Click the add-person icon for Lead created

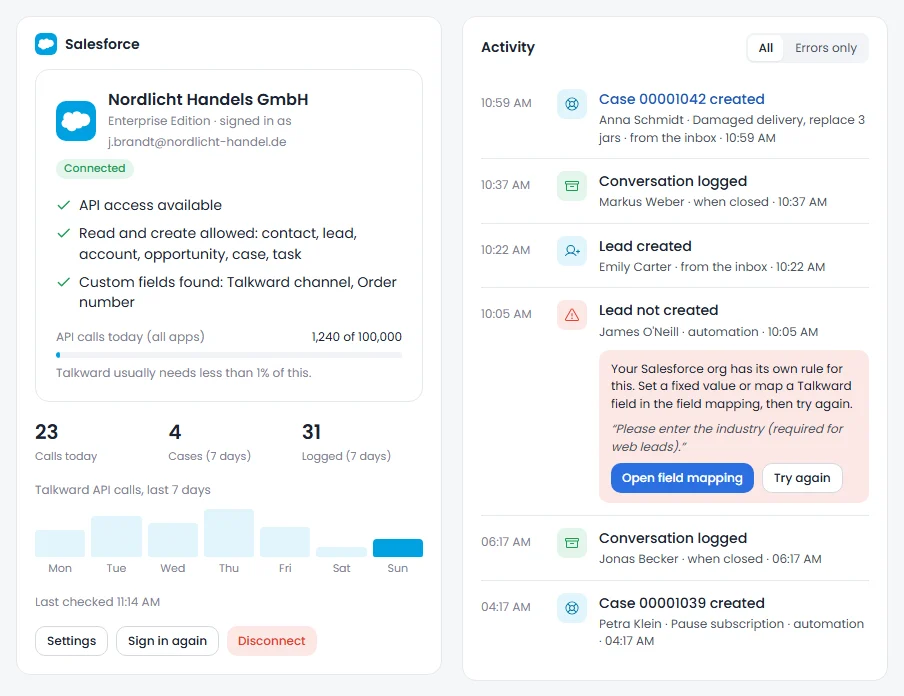pyautogui.click(x=572, y=250)
